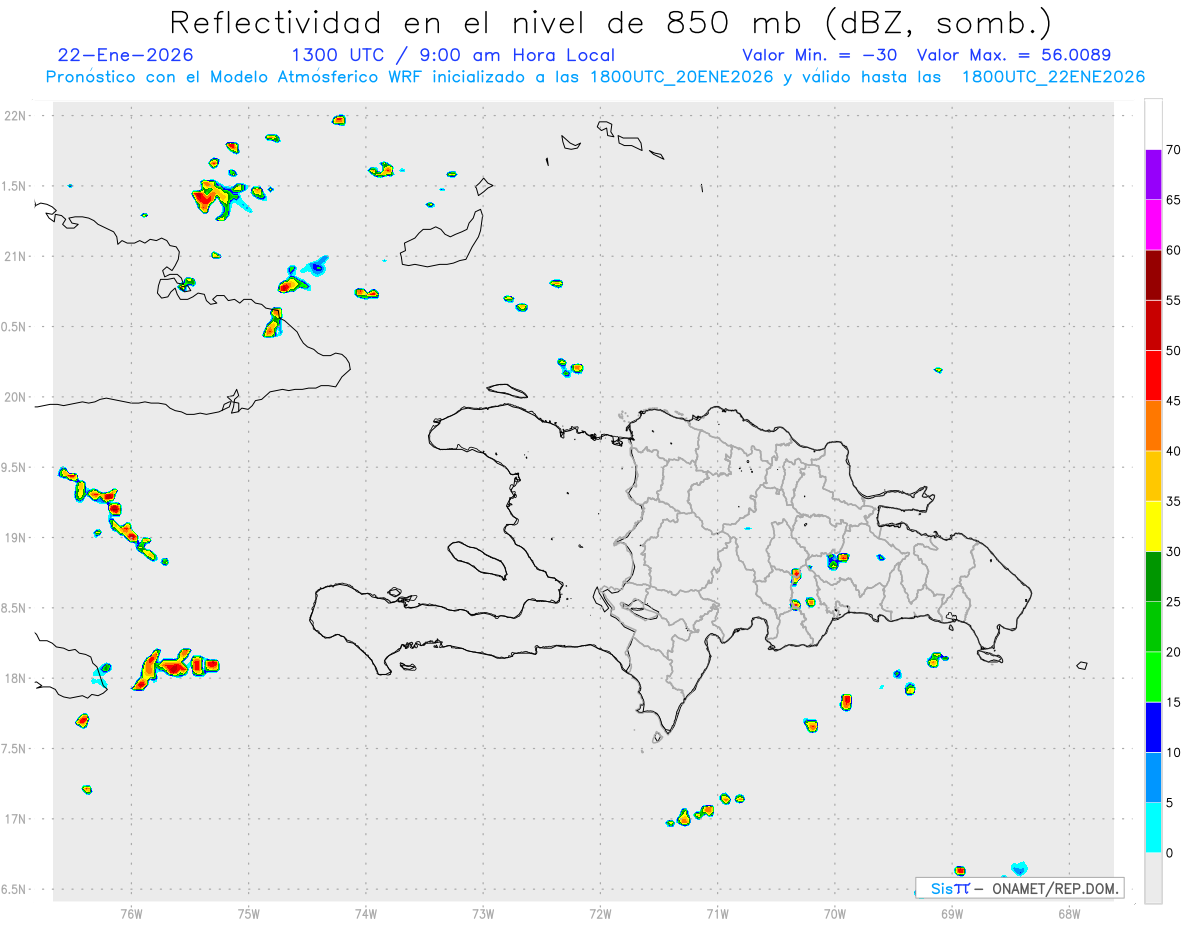Select the '1300 UTC / 9:00 am Hora Local' text

tap(453, 55)
